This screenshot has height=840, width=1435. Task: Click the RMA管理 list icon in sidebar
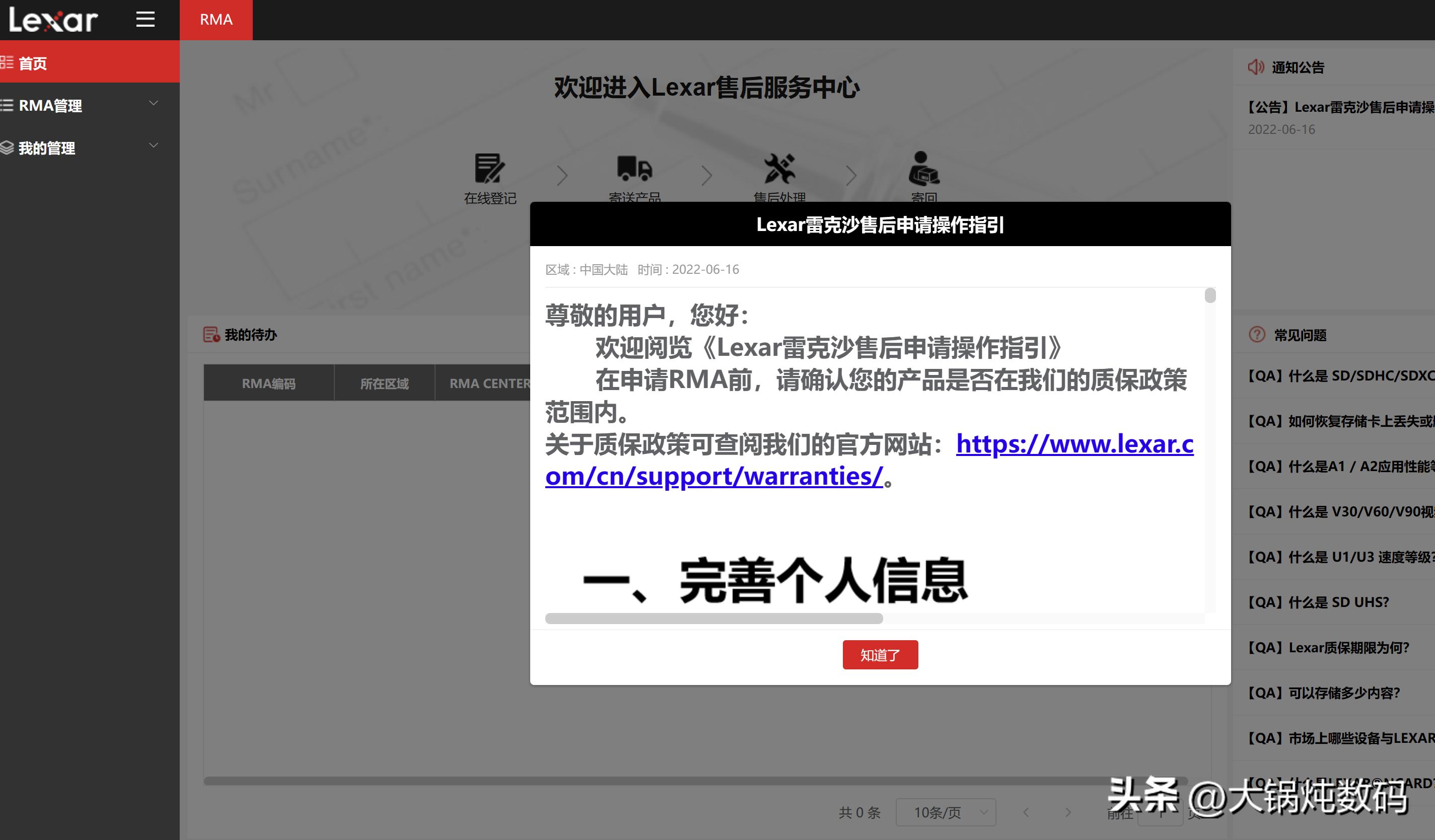point(8,105)
